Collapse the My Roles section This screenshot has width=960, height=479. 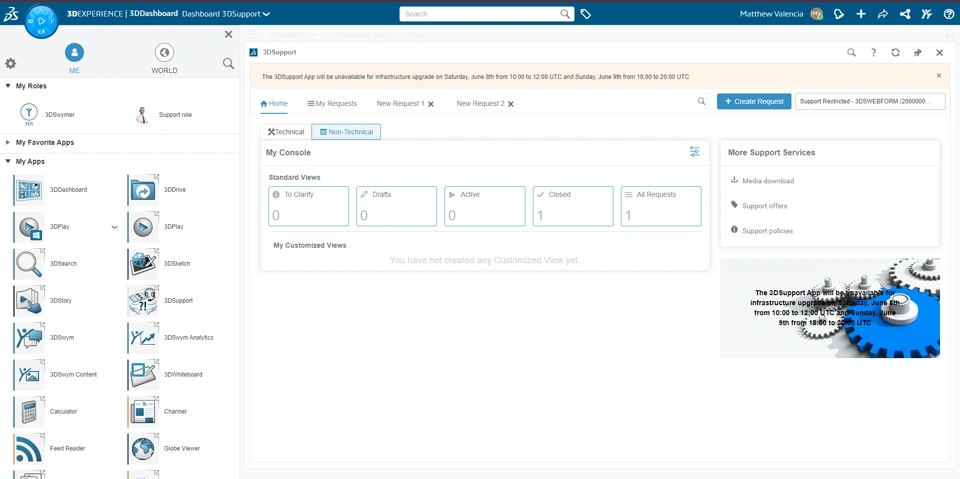[x=8, y=86]
